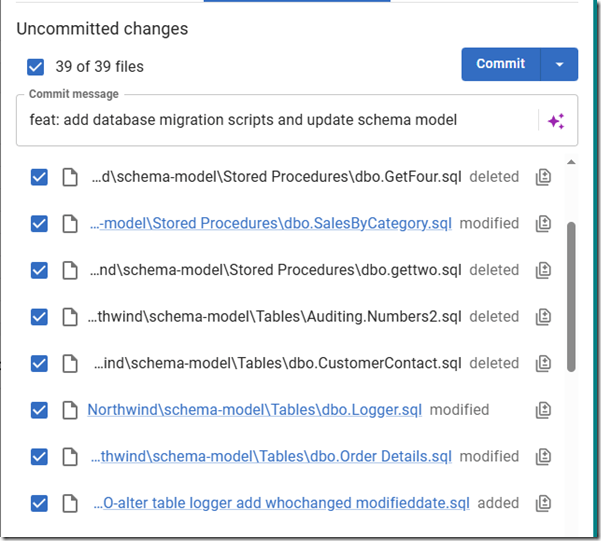Viewport: 601px width, 541px height.
Task: Open diff icon for Auditing.Numbers2.sql row
Action: pos(543,317)
